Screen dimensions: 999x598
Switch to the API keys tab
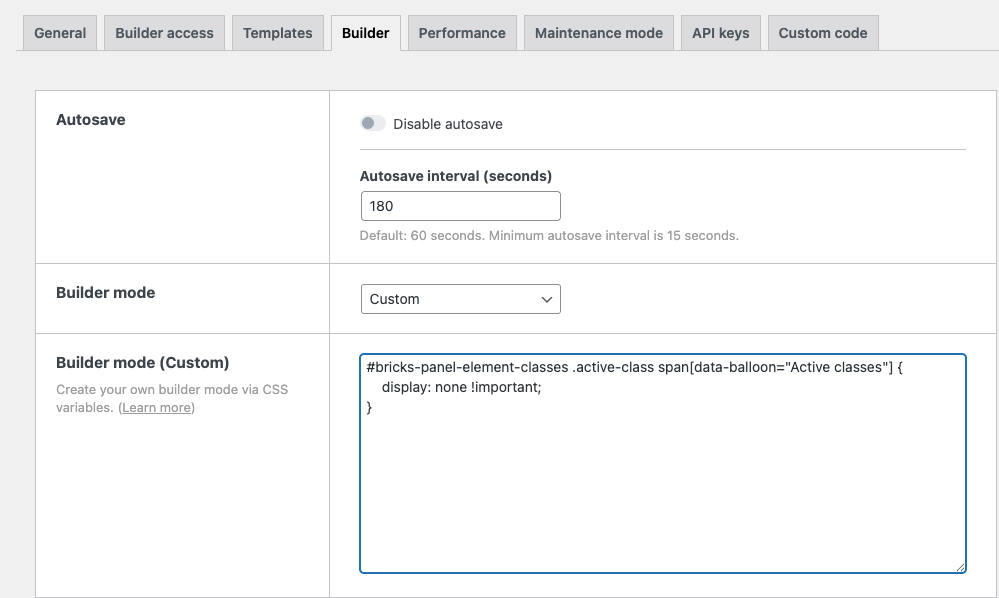pyautogui.click(x=721, y=33)
